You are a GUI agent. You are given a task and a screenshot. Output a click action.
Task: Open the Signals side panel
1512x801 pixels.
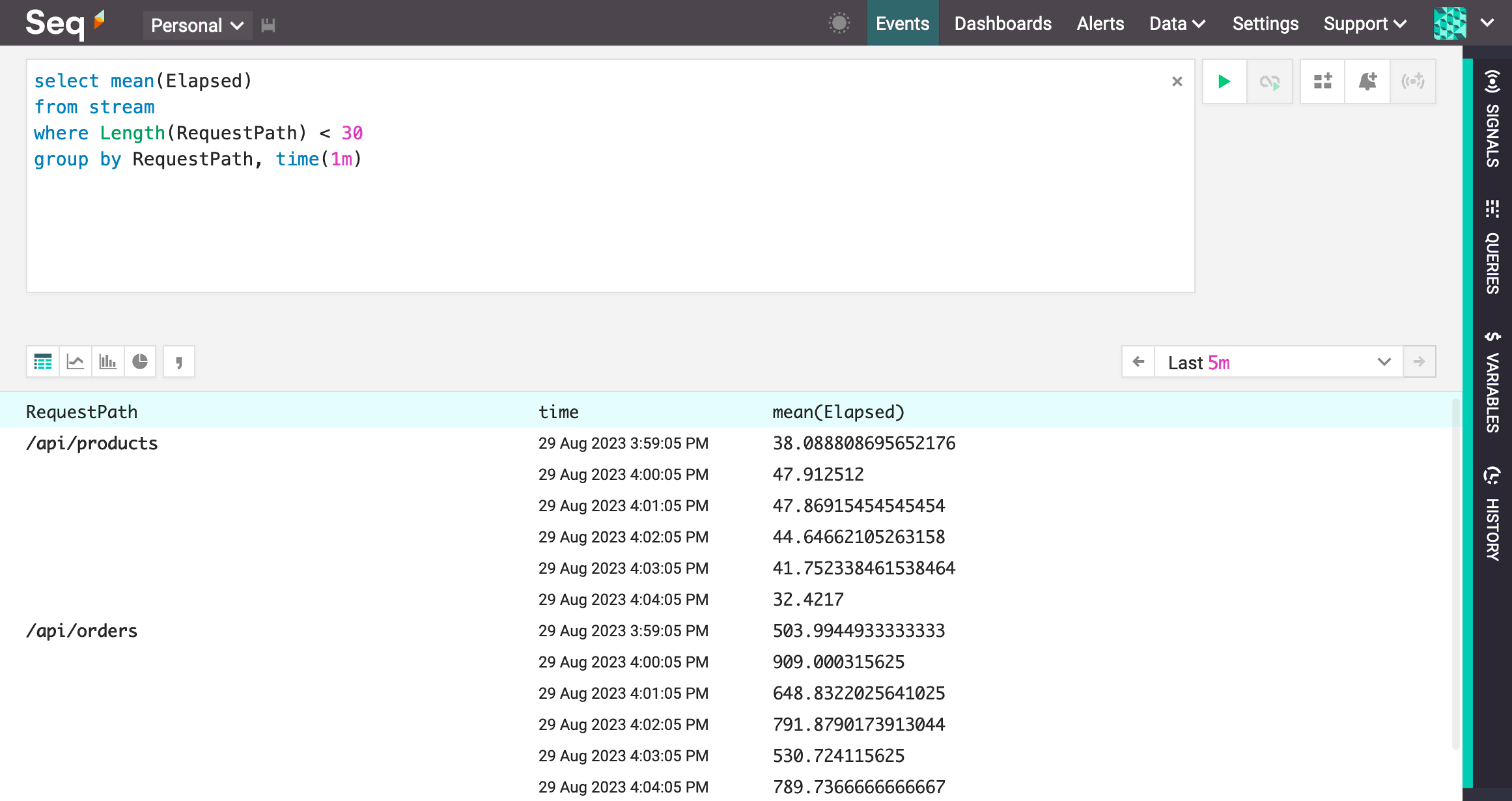click(1492, 119)
